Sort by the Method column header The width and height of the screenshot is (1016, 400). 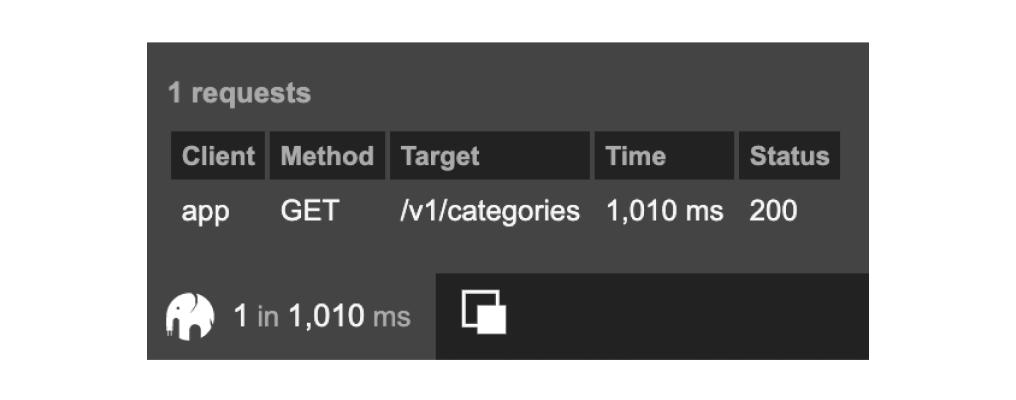tap(327, 156)
